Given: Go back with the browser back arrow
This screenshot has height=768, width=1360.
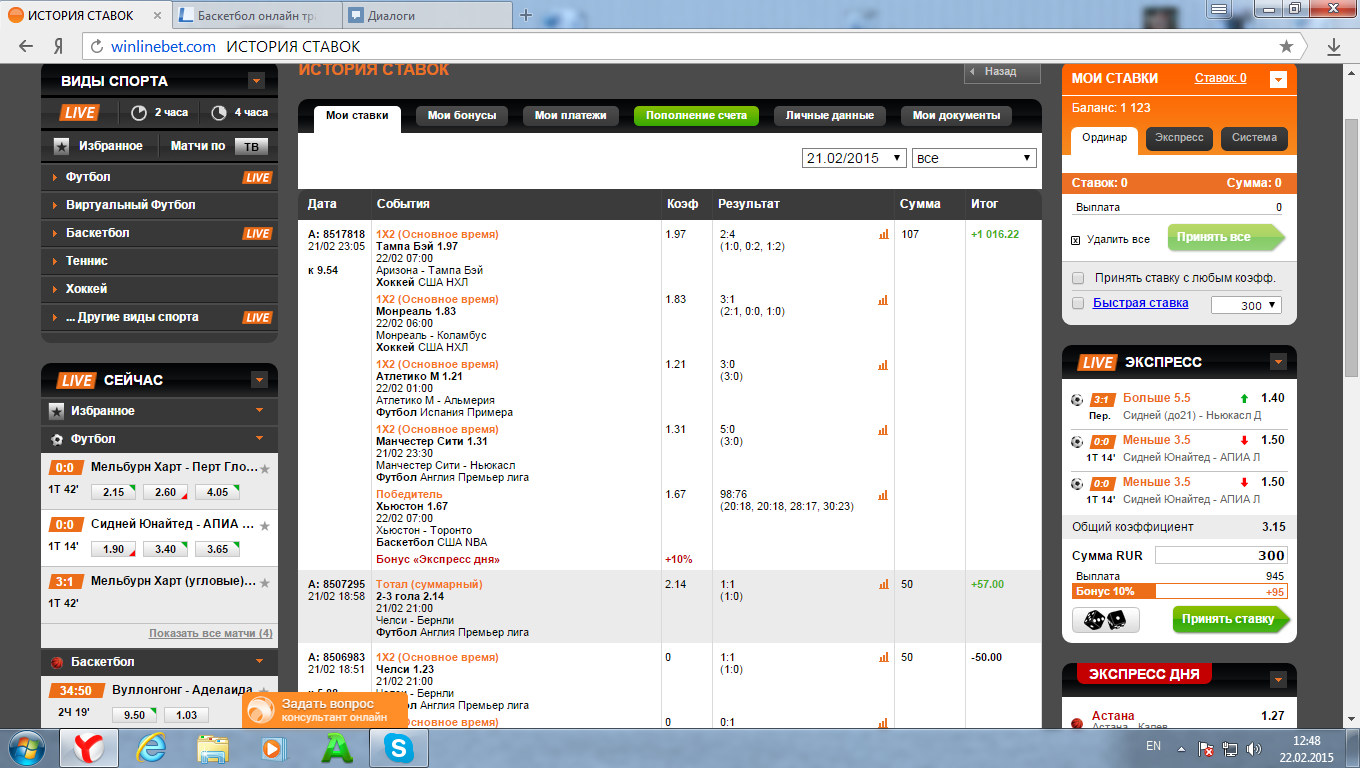Looking at the screenshot, I should point(26,46).
